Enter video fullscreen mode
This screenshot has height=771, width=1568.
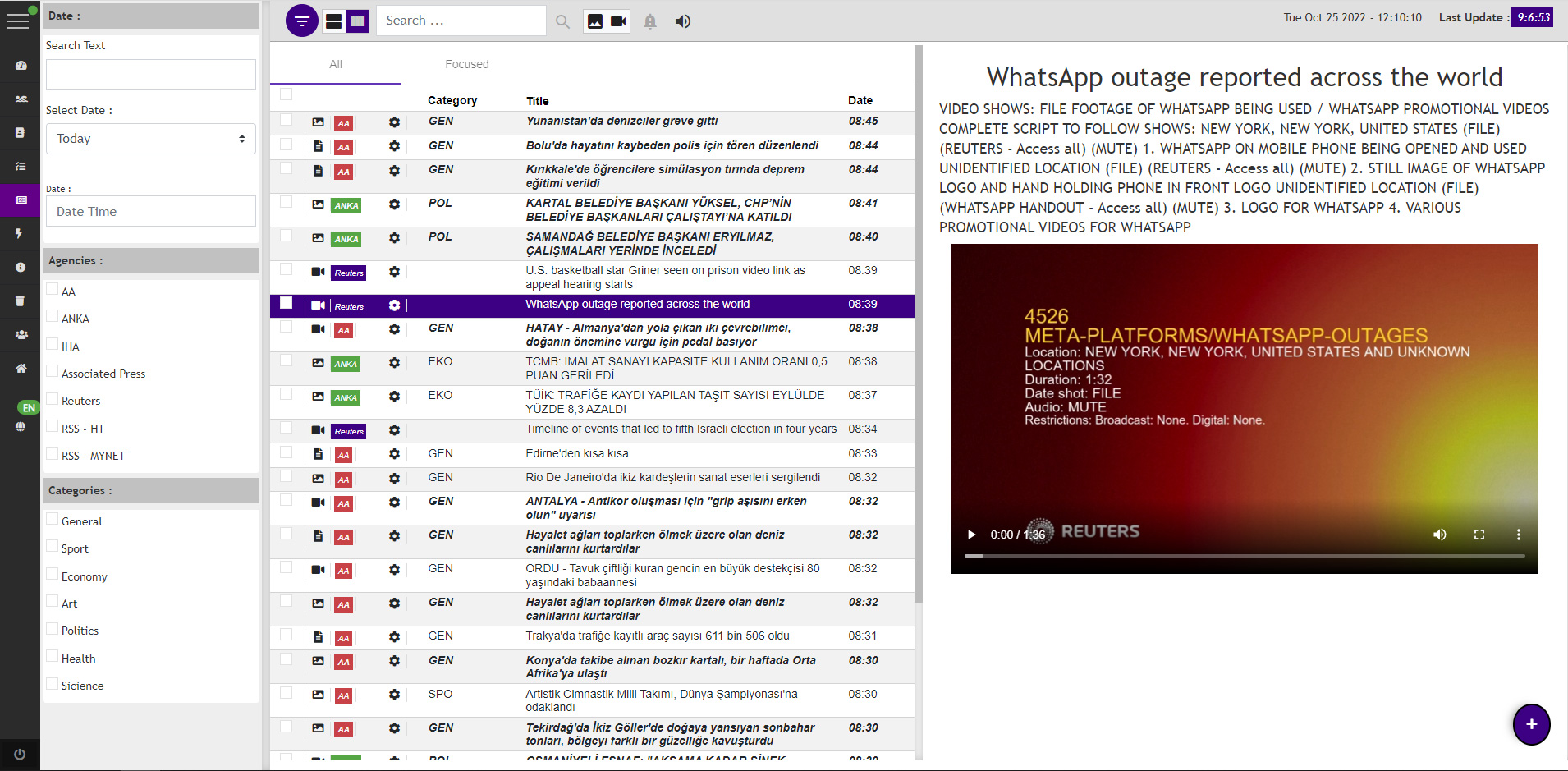click(1479, 535)
